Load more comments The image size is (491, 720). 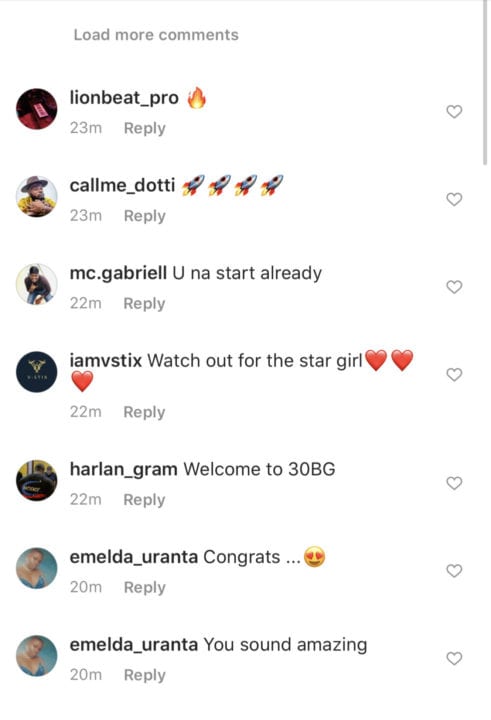[x=156, y=35]
